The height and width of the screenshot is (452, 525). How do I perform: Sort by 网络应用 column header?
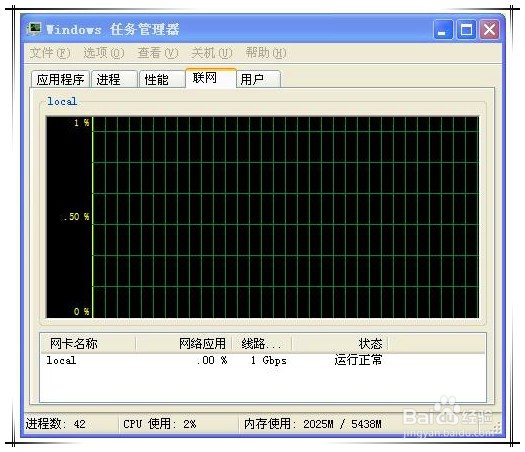(x=184, y=344)
